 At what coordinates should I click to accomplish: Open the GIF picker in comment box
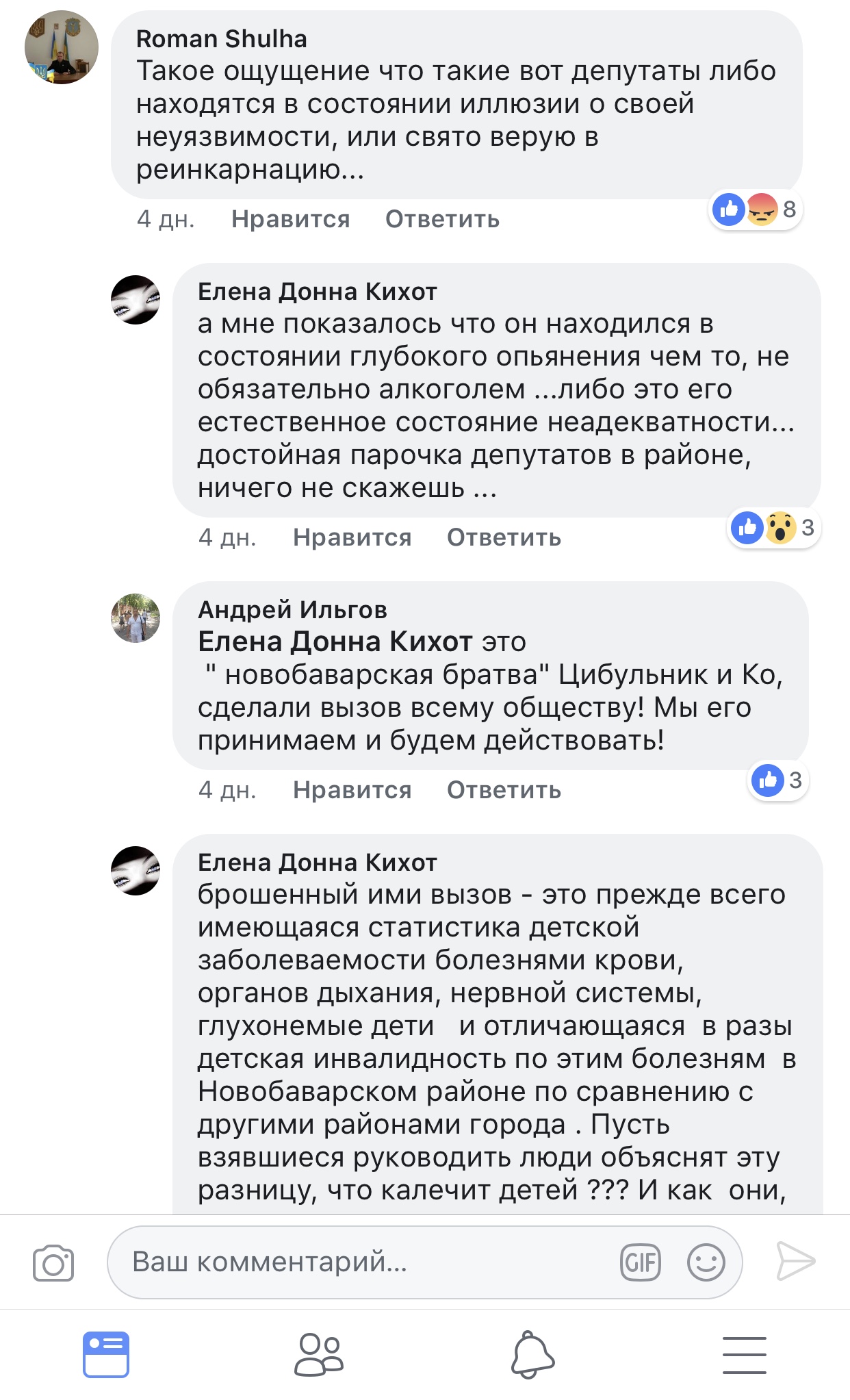pyautogui.click(x=640, y=1262)
